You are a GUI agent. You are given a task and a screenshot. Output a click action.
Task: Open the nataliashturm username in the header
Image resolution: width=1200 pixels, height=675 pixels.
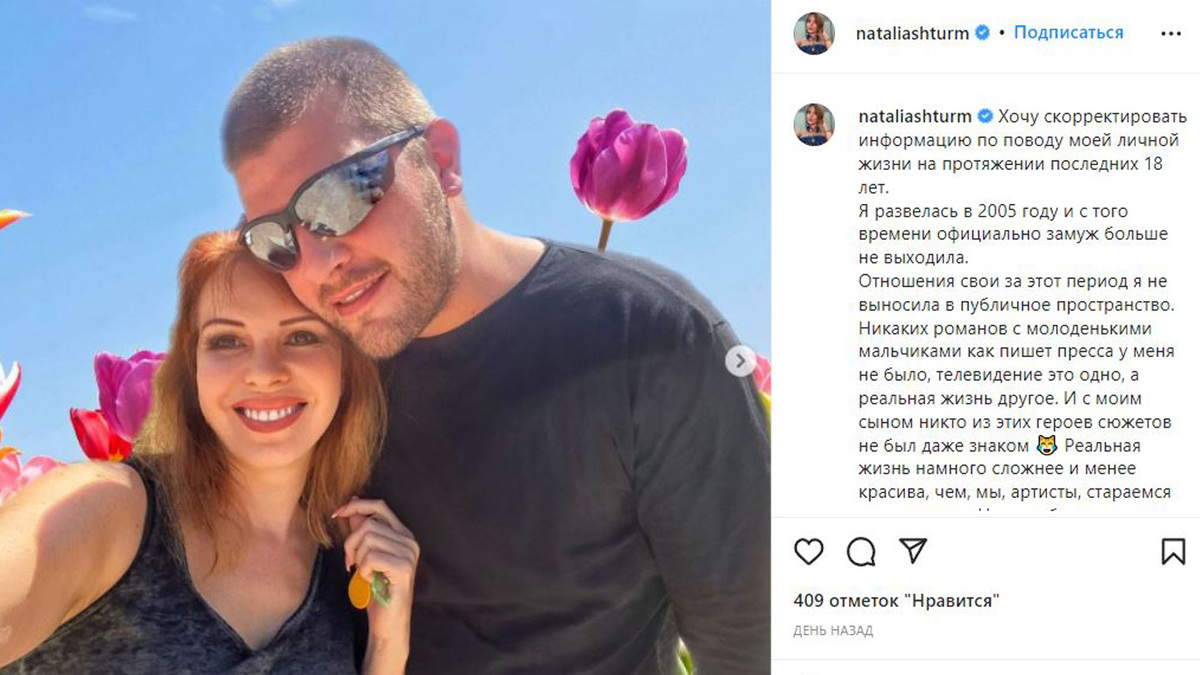(913, 33)
